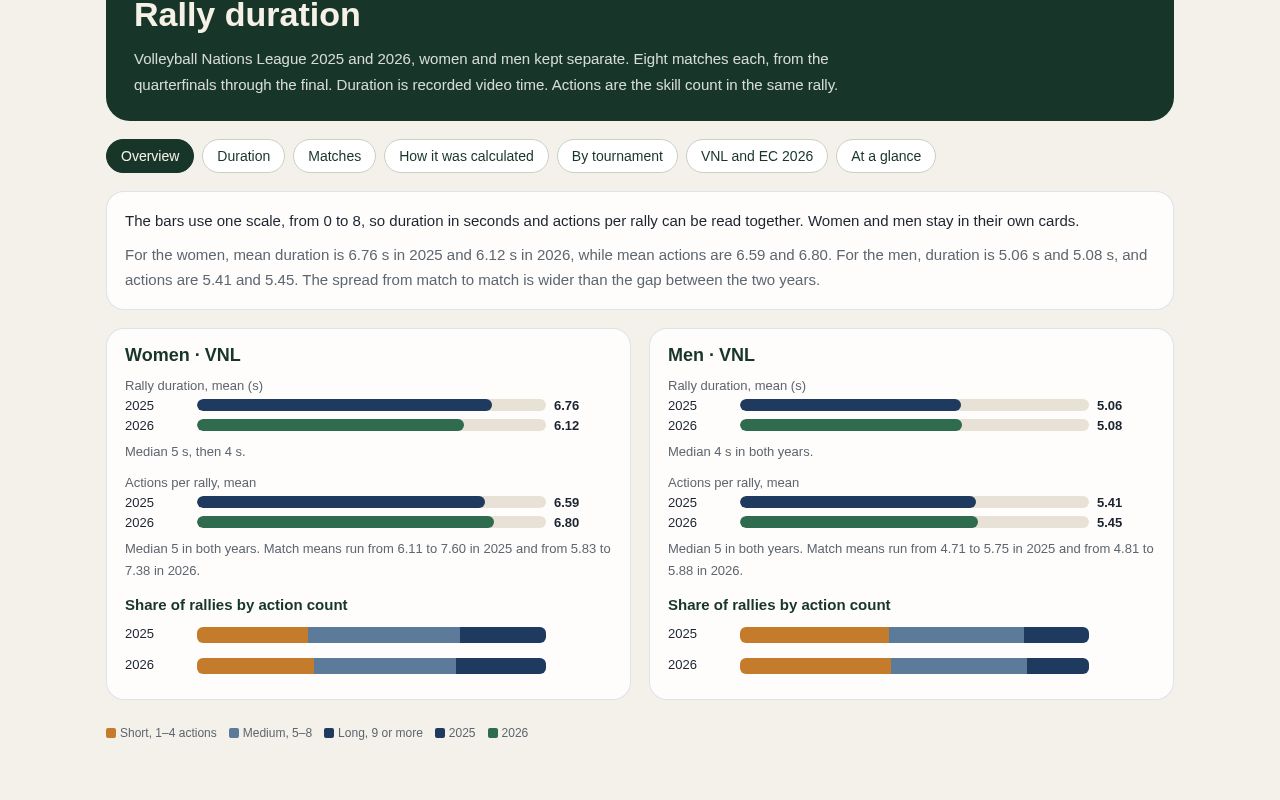This screenshot has width=1280, height=800.
Task: Click the Women 2026 share stacked bar
Action: pos(371,666)
